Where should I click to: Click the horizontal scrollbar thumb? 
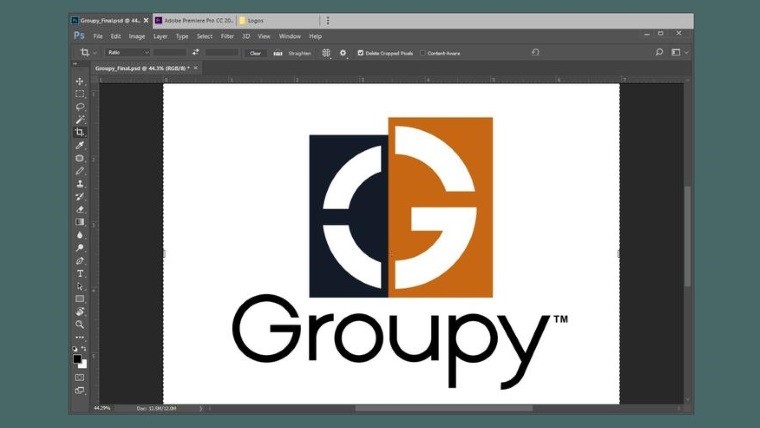[x=444, y=409]
